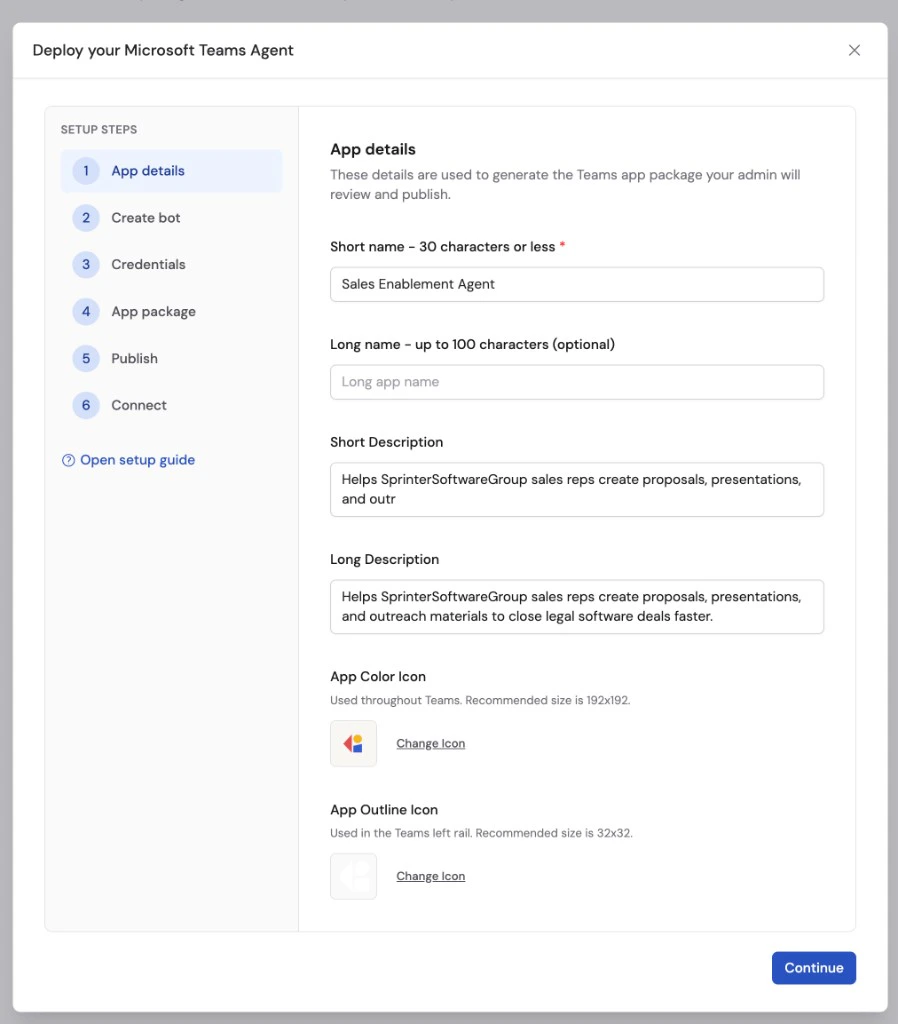This screenshot has width=898, height=1024.
Task: Click the dialog title 'Deploy your Microsoft Teams Agent'
Action: (163, 50)
